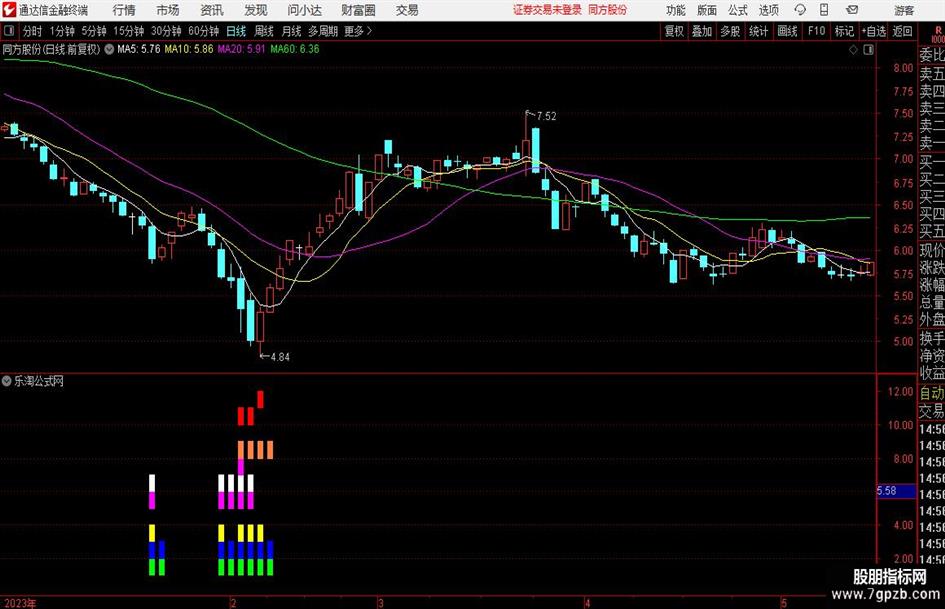Click the 5.58 highlighted axis value
The width and height of the screenshot is (945, 609).
tap(887, 491)
